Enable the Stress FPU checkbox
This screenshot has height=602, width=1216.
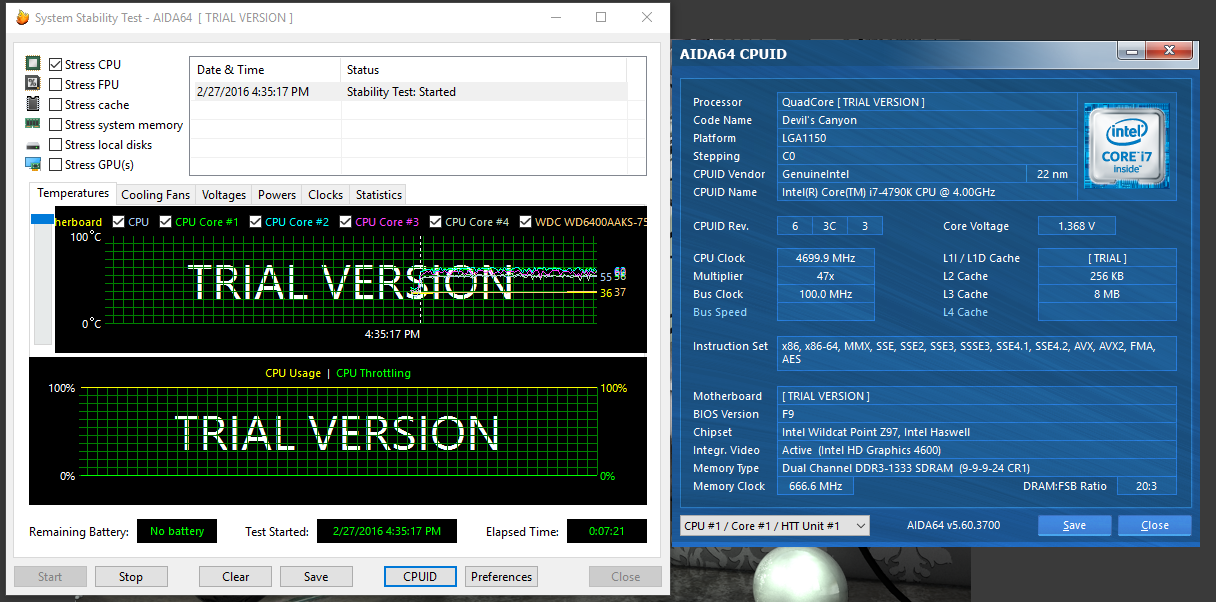click(x=55, y=84)
